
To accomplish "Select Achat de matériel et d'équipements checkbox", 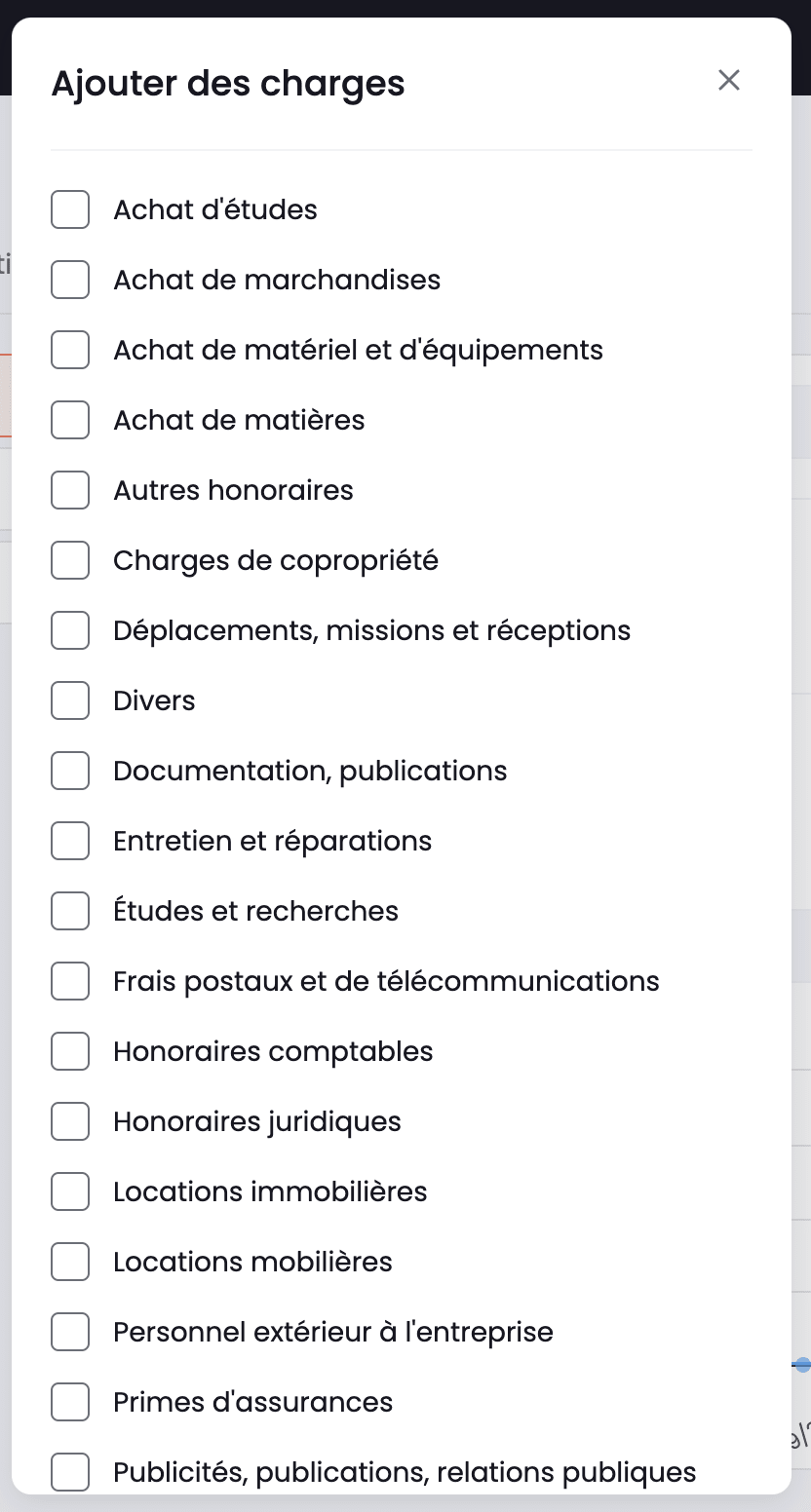I will (70, 350).
